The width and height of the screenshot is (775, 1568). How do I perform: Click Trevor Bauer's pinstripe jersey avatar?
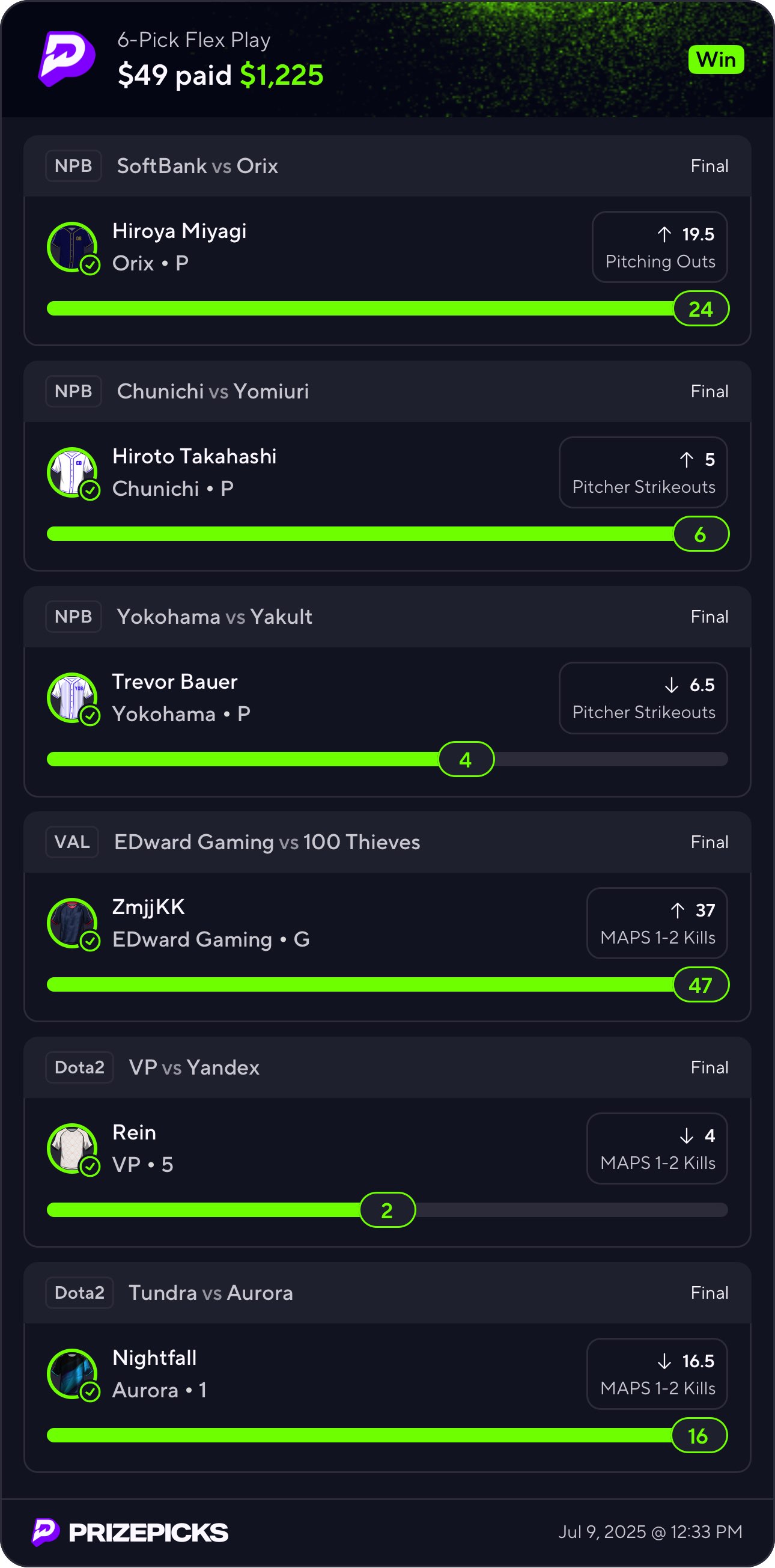(72, 698)
